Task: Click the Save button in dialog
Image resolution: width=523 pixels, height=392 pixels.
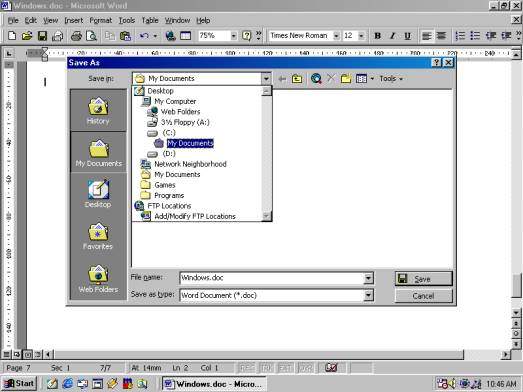Action: [x=424, y=279]
